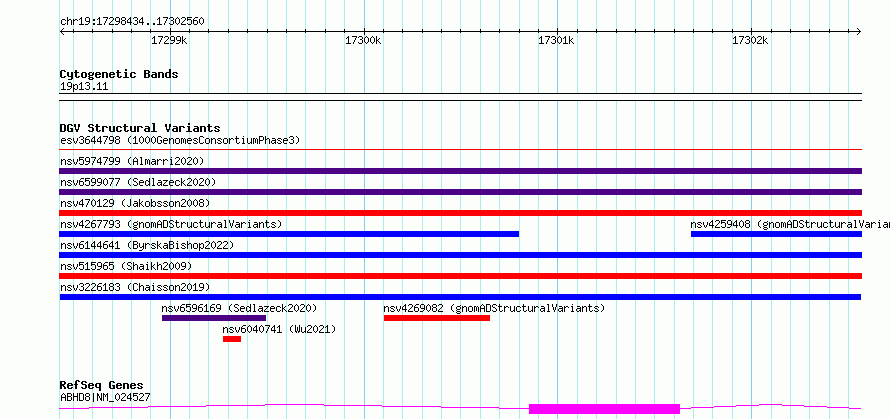Click the nsv470129 Jakobsson2008 red bar
Image resolution: width=890 pixels, height=419 pixels.
point(460,213)
